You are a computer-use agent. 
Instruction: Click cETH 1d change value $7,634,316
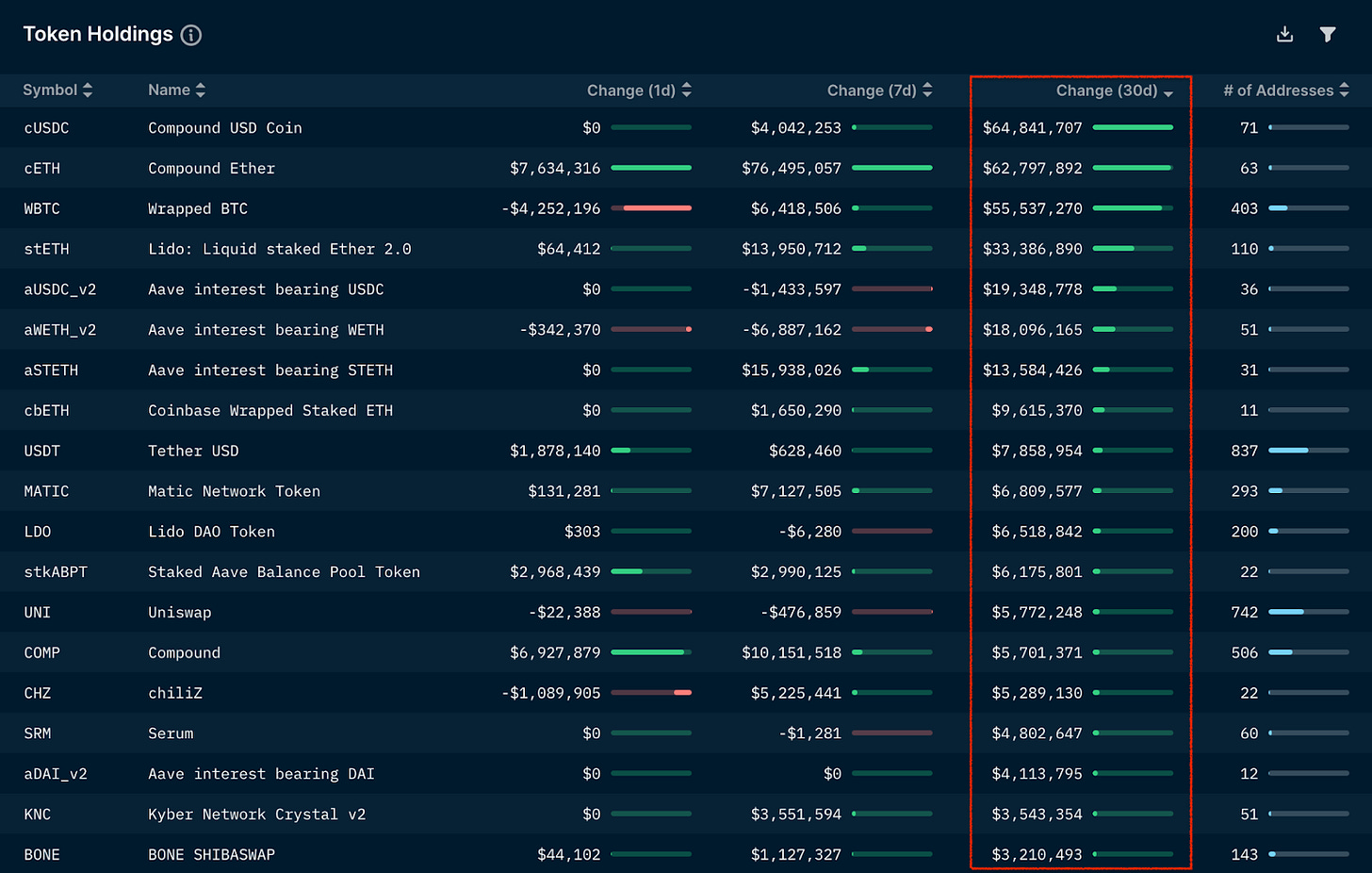coord(555,169)
